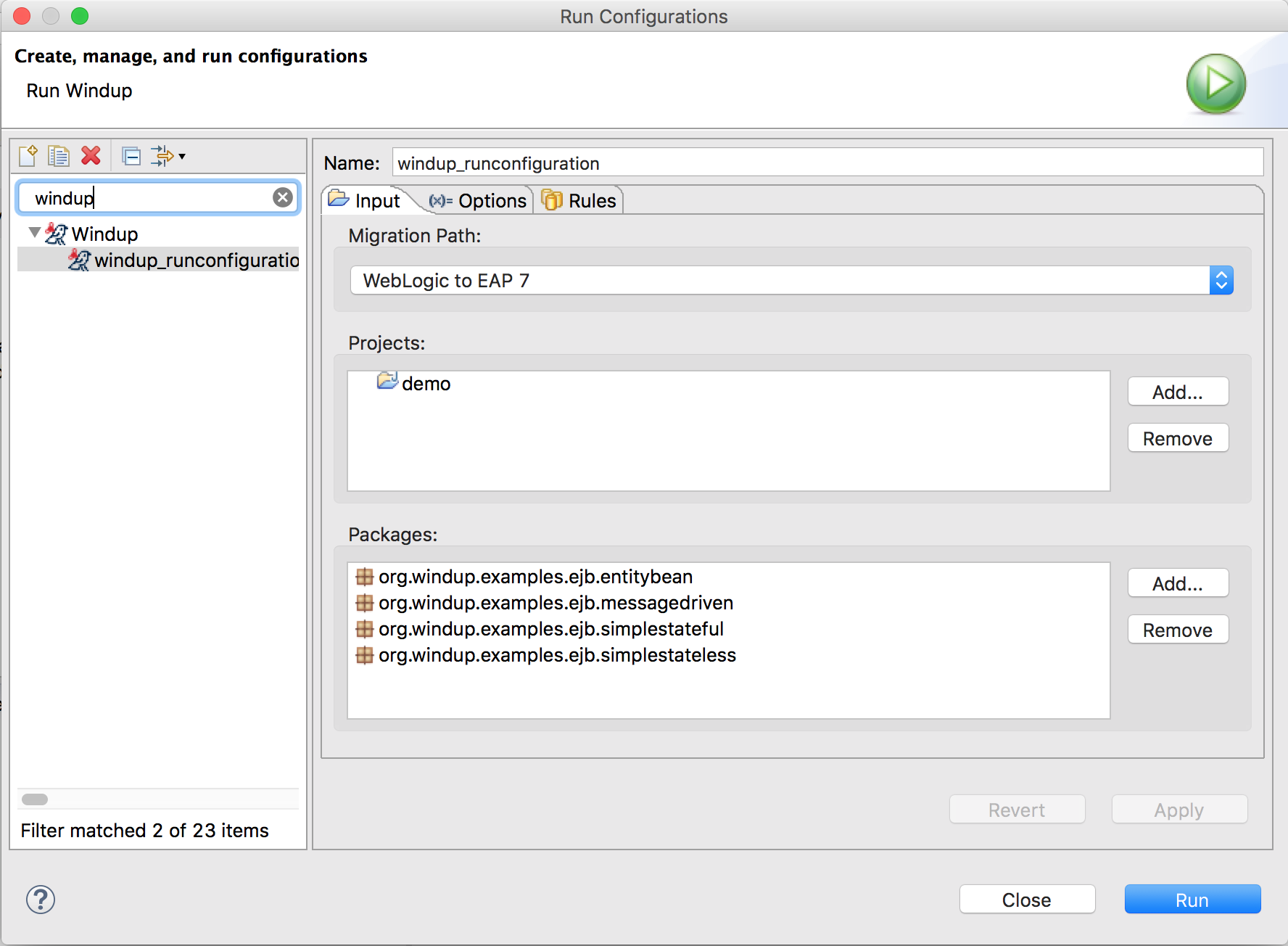This screenshot has height=946, width=1288.
Task: Click inside the Name text field
Action: point(827,163)
